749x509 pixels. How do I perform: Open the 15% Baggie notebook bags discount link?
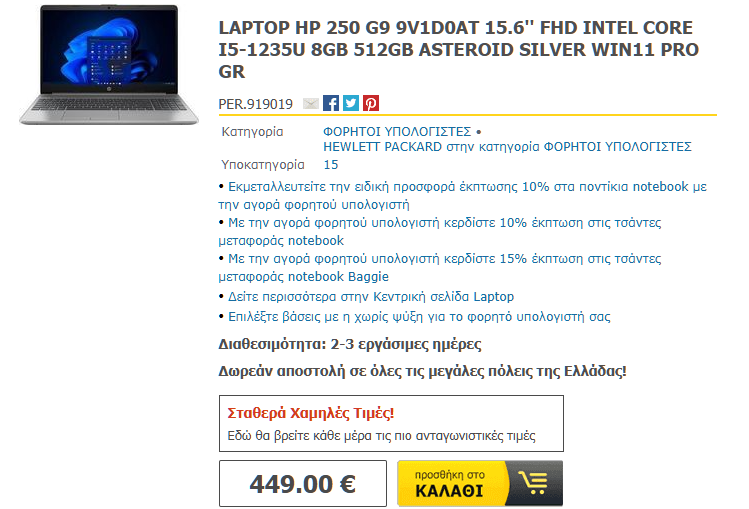(439, 267)
